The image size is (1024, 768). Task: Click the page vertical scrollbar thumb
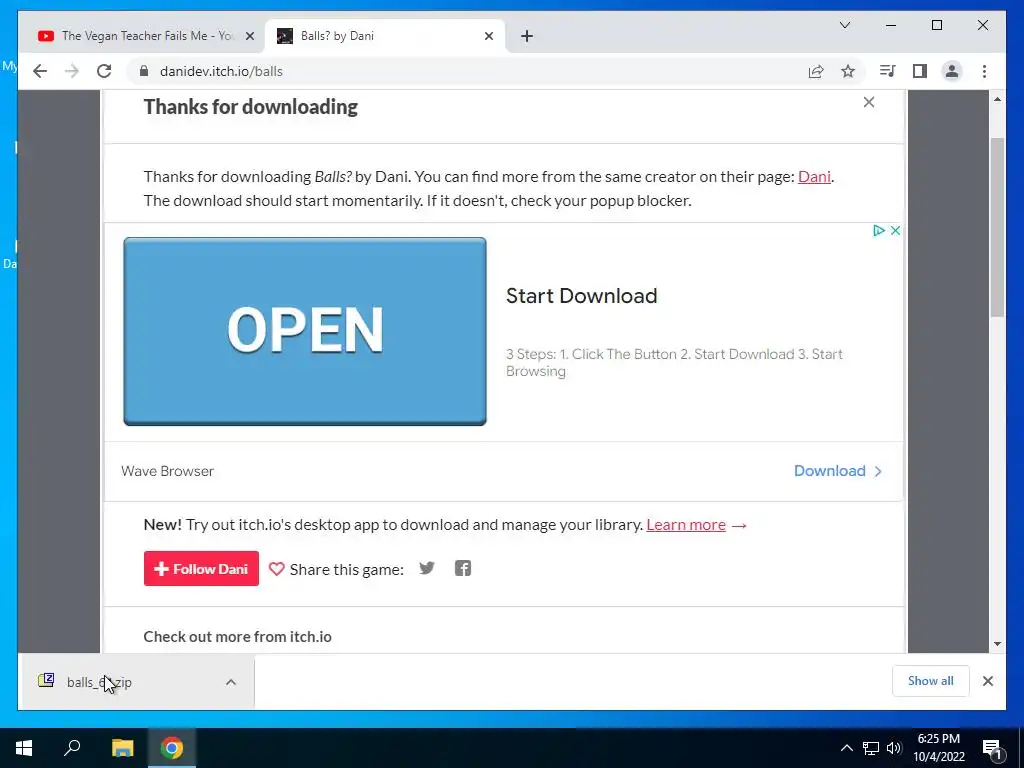[997, 227]
